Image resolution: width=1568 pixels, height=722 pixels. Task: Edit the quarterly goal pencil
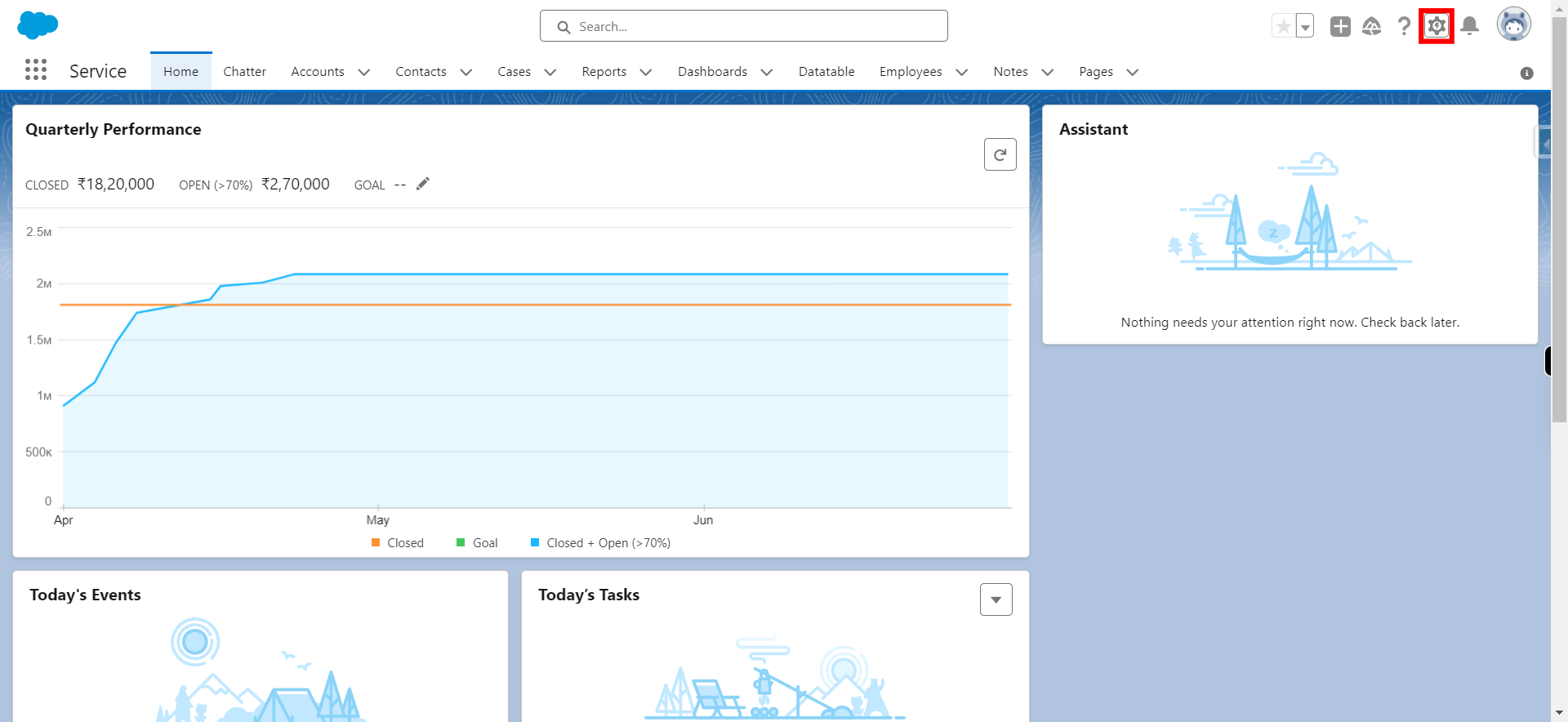pos(422,184)
